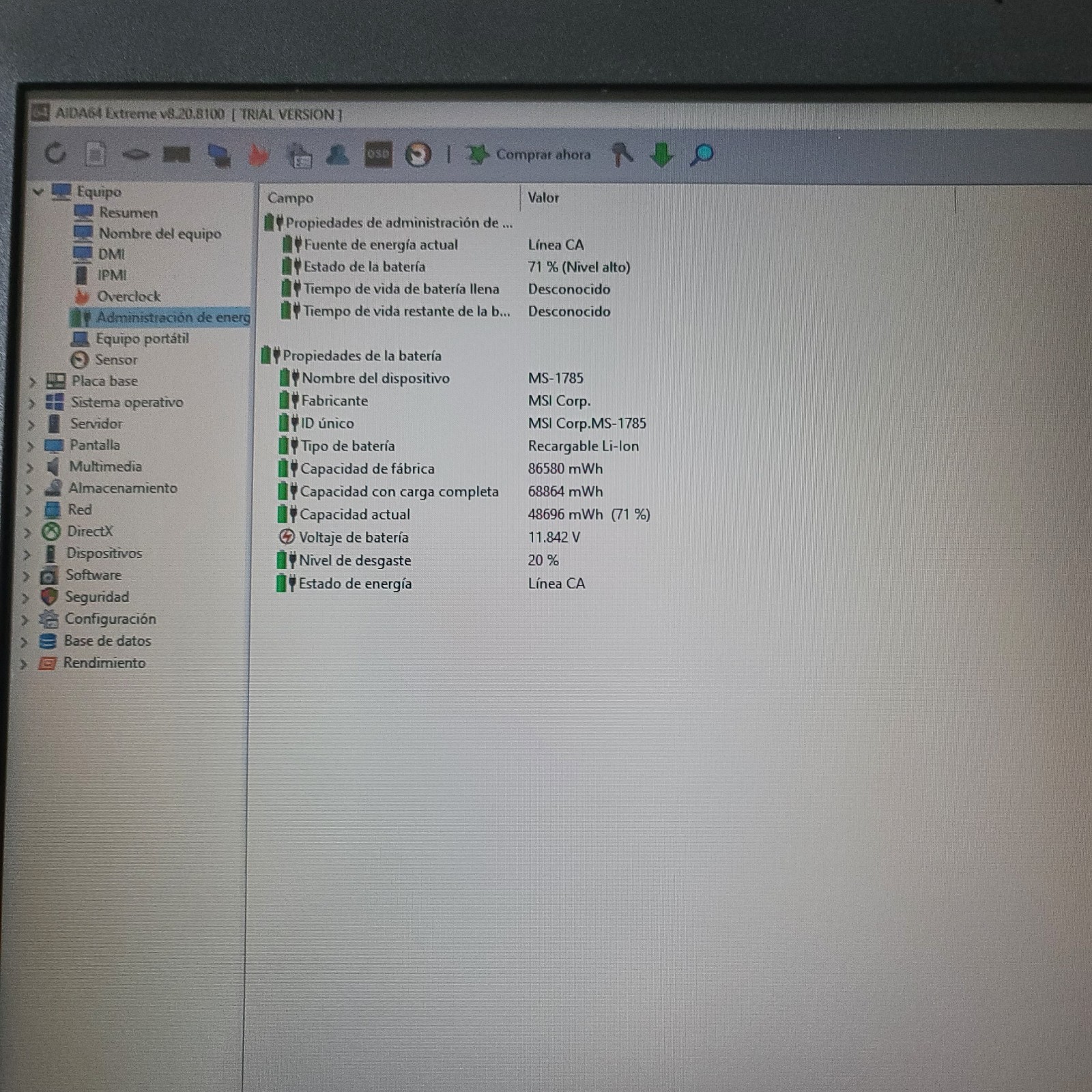
Task: Expand the Rendimiento node
Action: (23, 663)
